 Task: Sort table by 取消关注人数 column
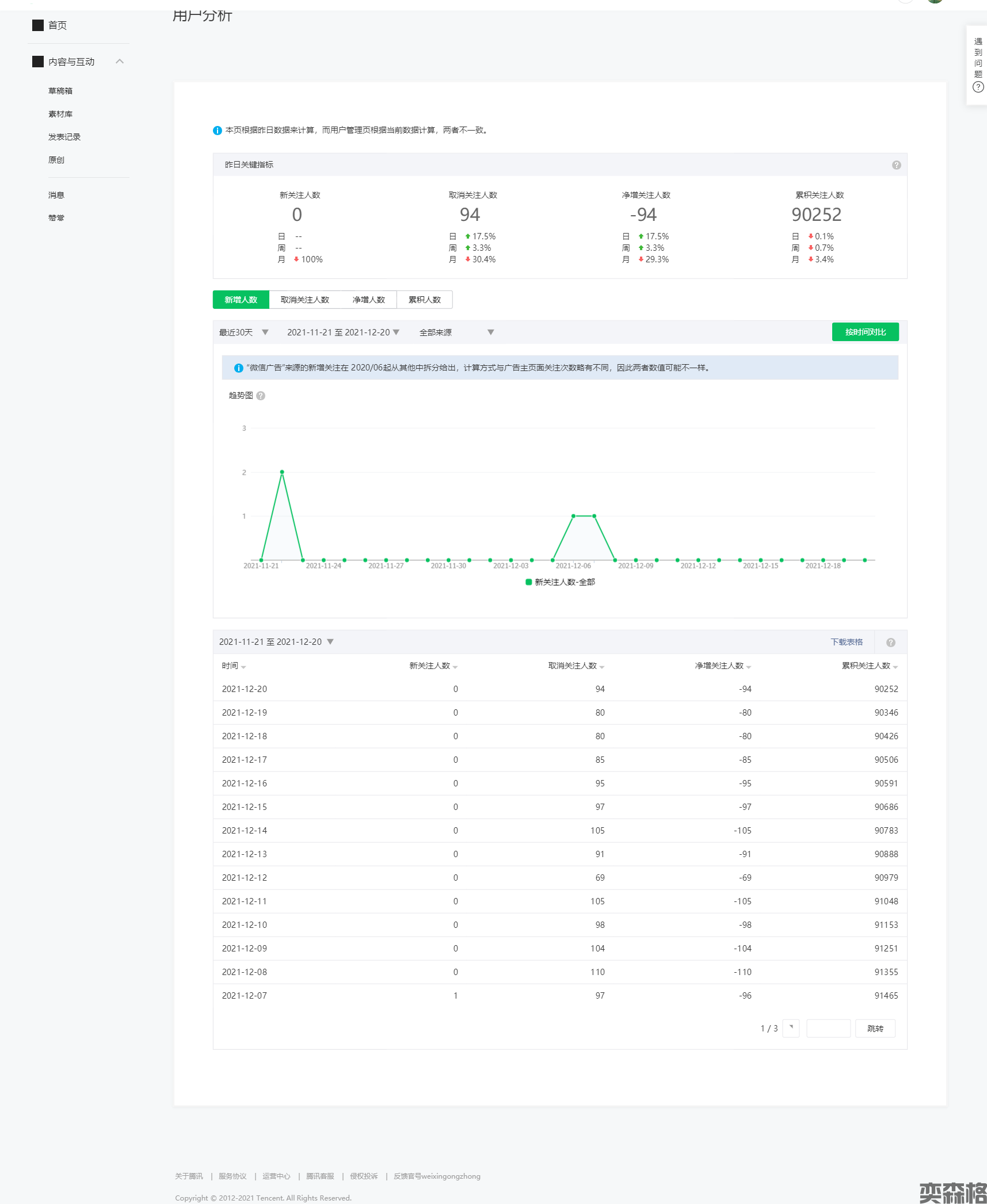tap(576, 666)
